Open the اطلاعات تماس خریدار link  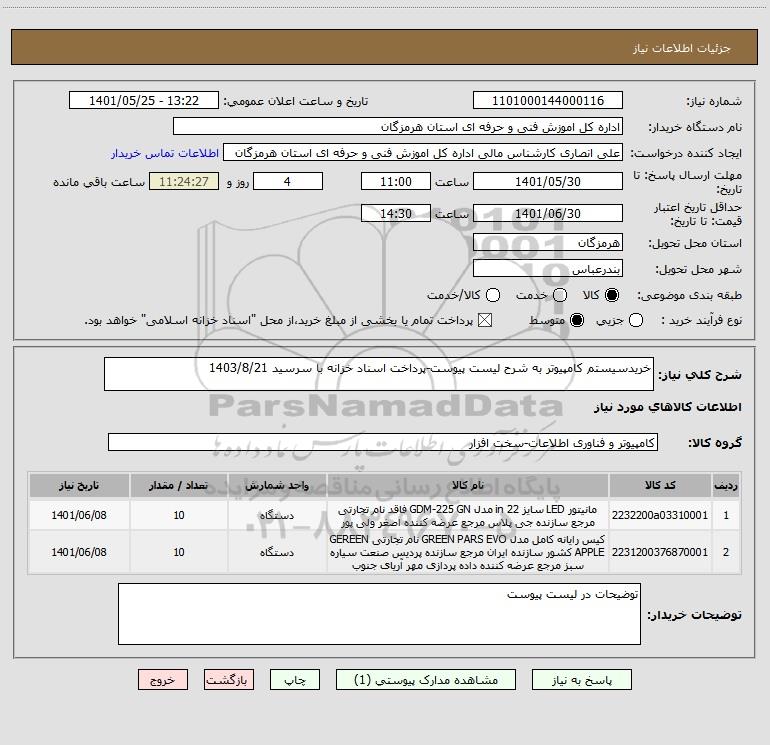tap(165, 153)
